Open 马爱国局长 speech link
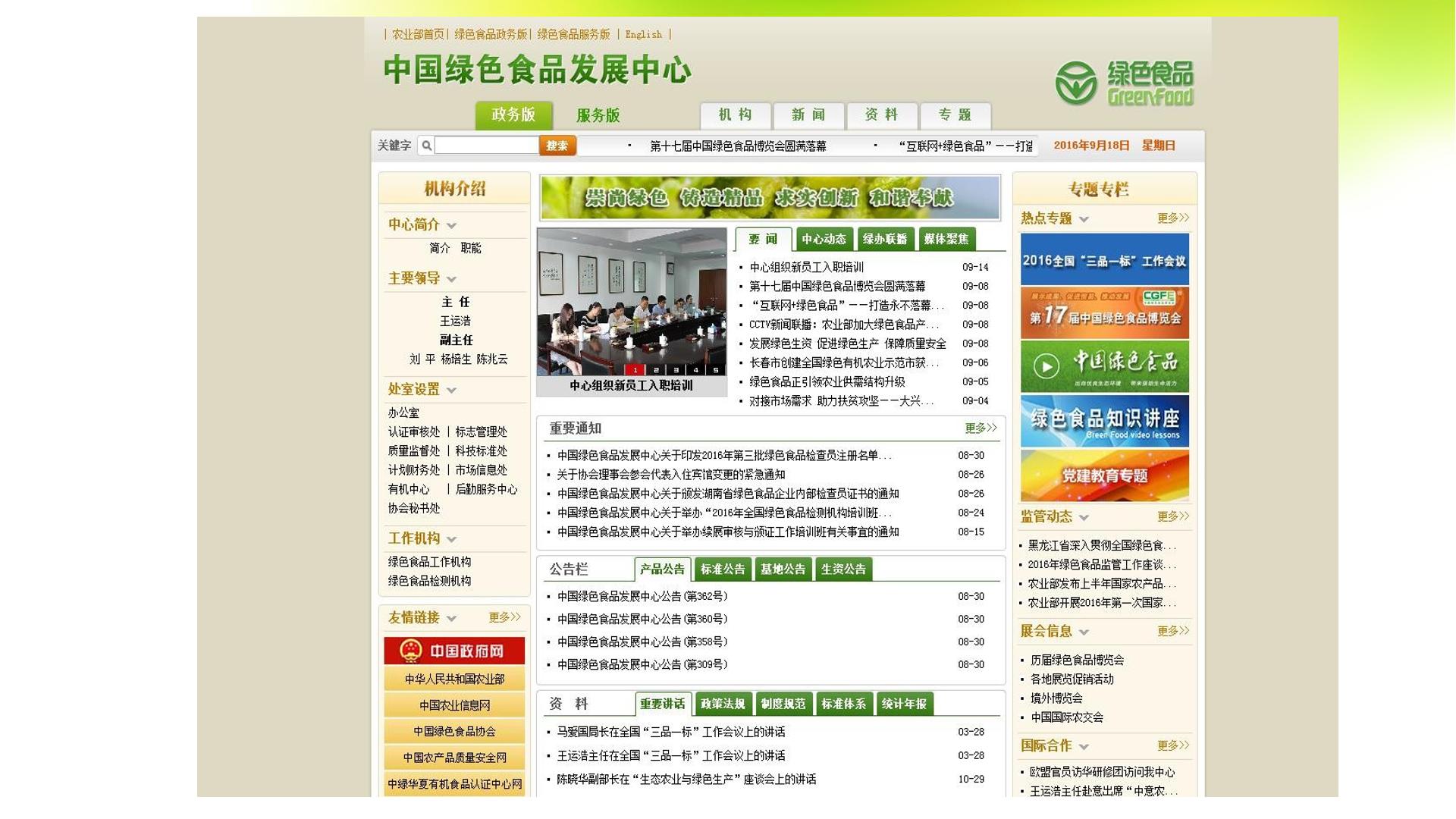The height and width of the screenshot is (819, 1456). coord(671,732)
